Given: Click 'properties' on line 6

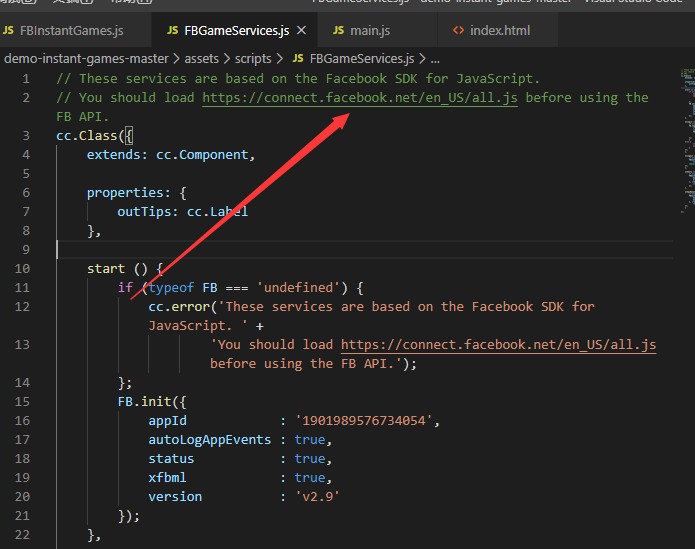Looking at the screenshot, I should (125, 193).
